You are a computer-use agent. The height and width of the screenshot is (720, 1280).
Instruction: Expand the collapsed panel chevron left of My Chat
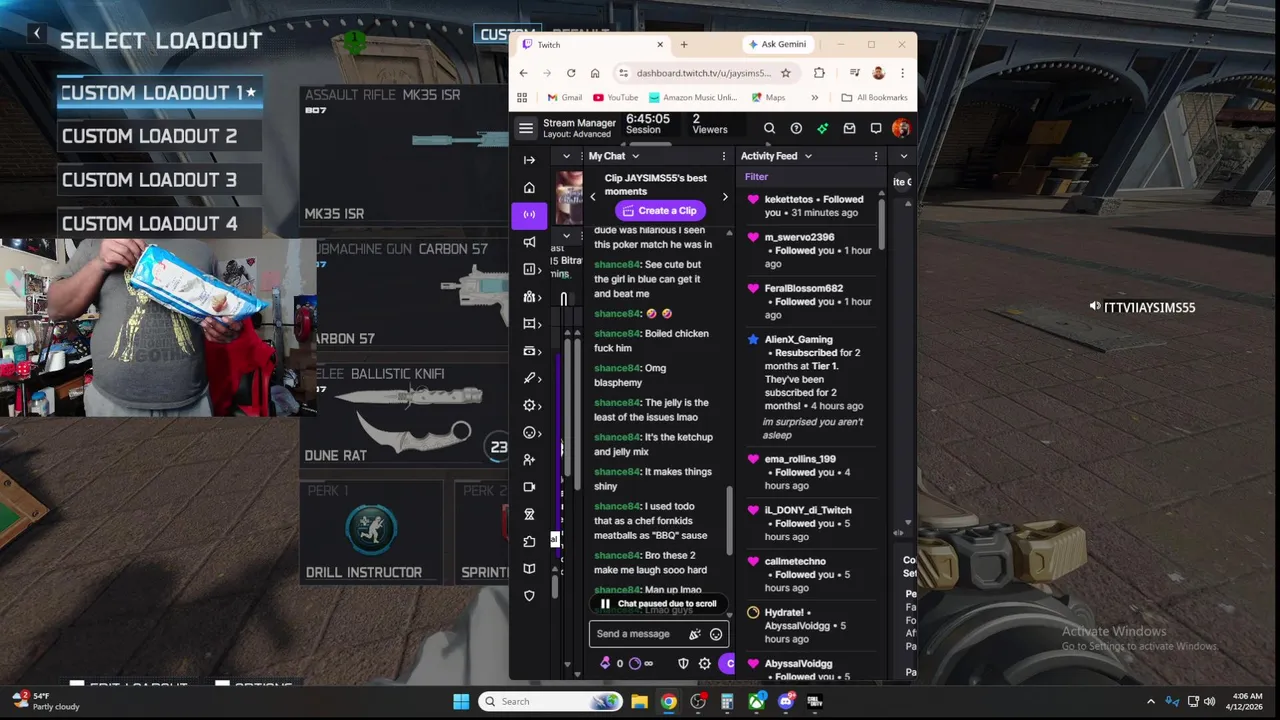pos(566,156)
